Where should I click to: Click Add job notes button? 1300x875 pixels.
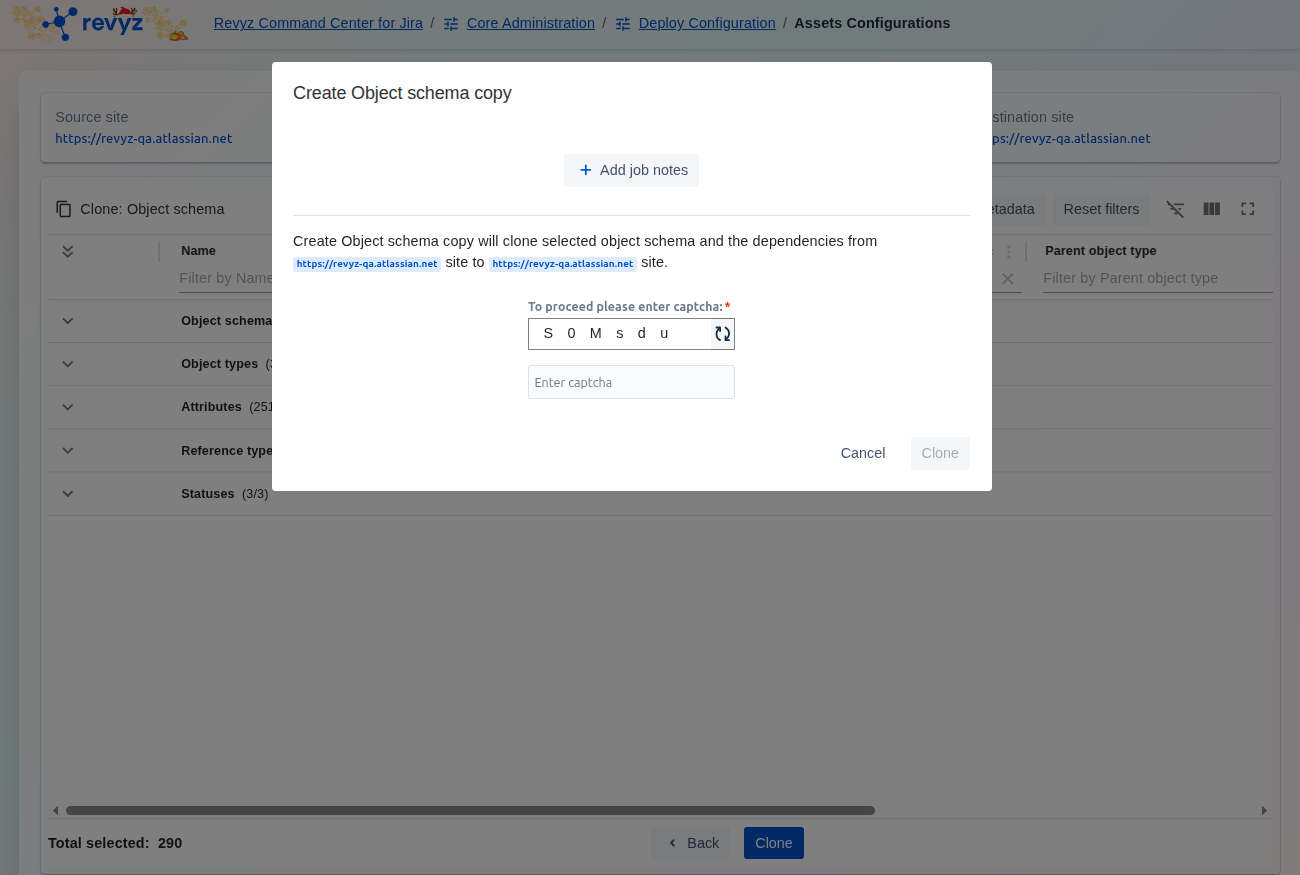coord(632,170)
